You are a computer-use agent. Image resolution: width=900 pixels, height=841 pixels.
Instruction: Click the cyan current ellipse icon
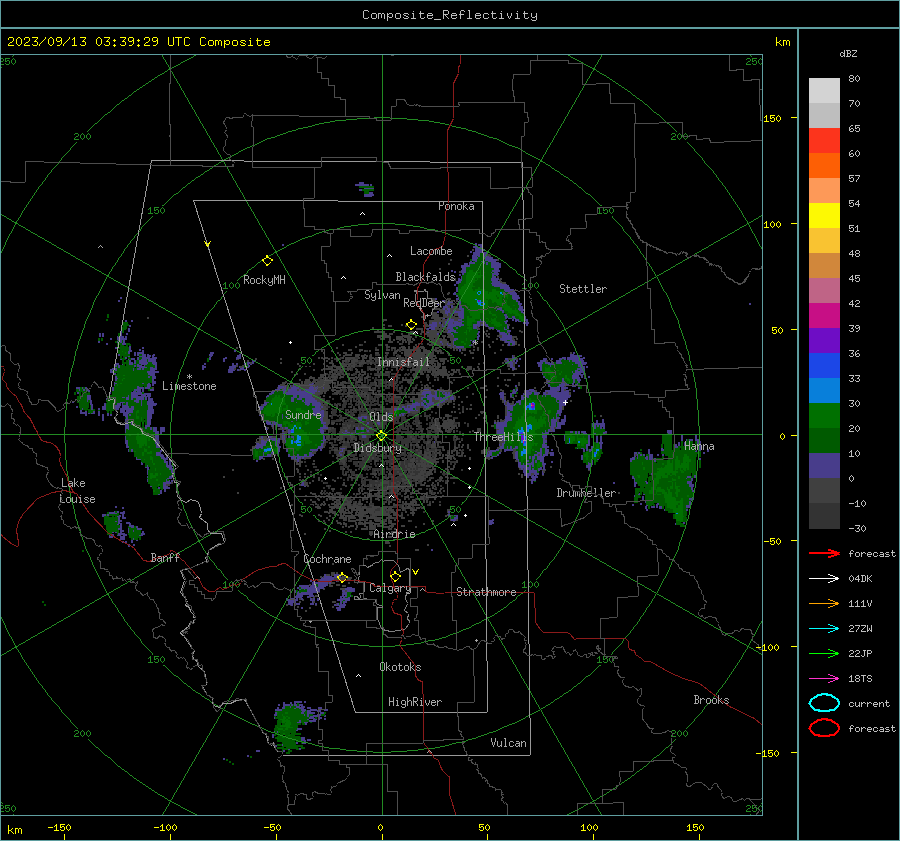click(x=824, y=703)
